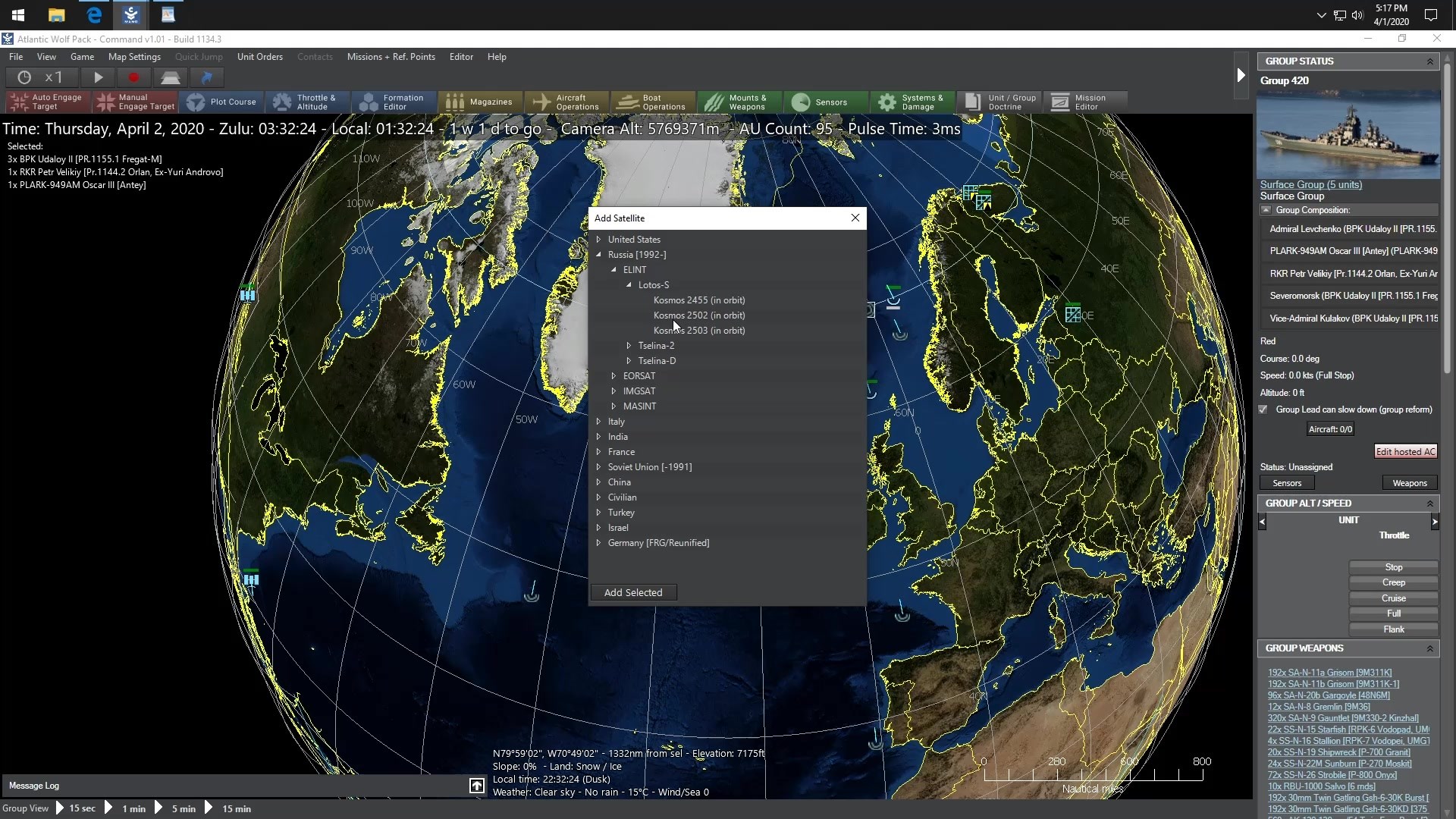1456x819 pixels.
Task: Open Mounts & Weapons
Action: point(740,102)
